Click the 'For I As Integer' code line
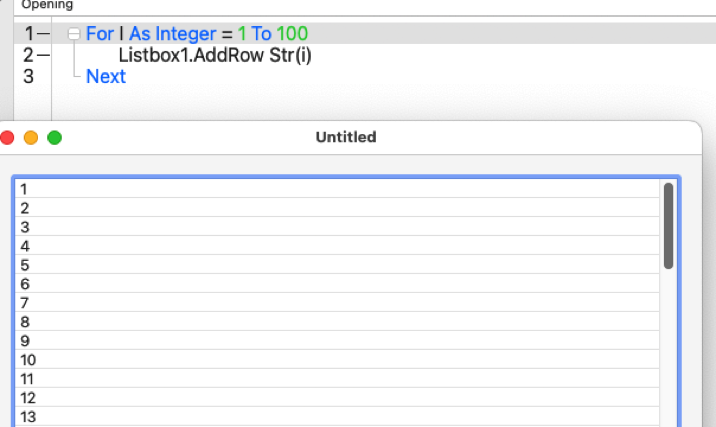The width and height of the screenshot is (716, 427). [x=197, y=34]
